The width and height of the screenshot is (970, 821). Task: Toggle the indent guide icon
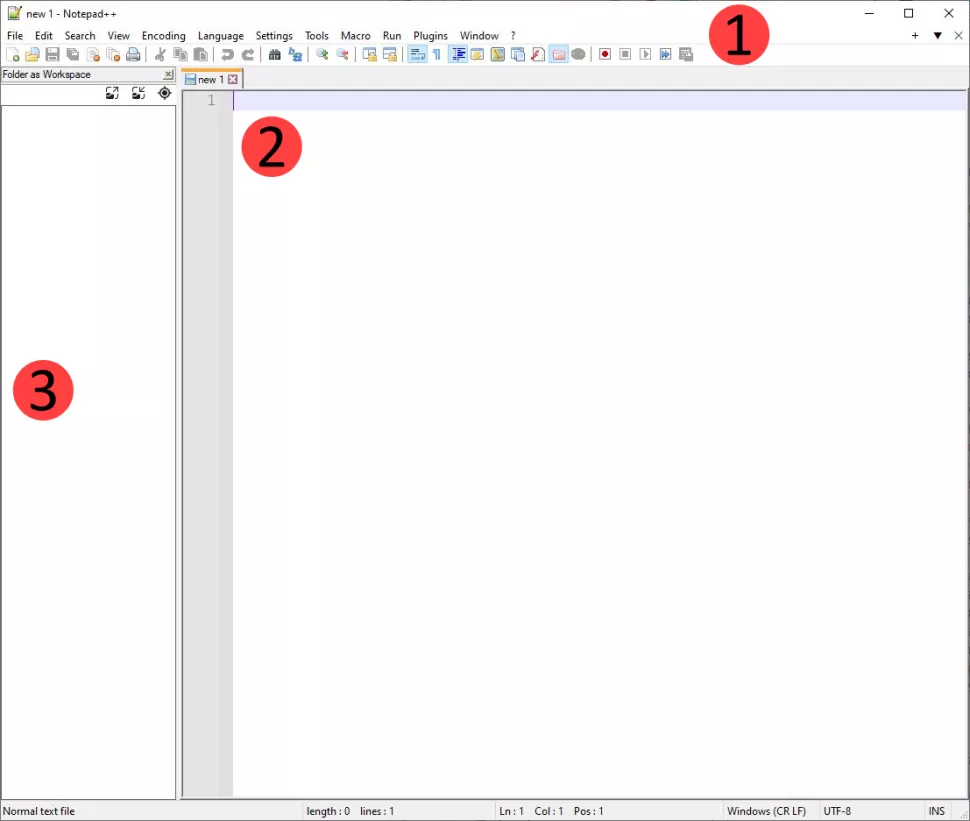pyautogui.click(x=458, y=54)
